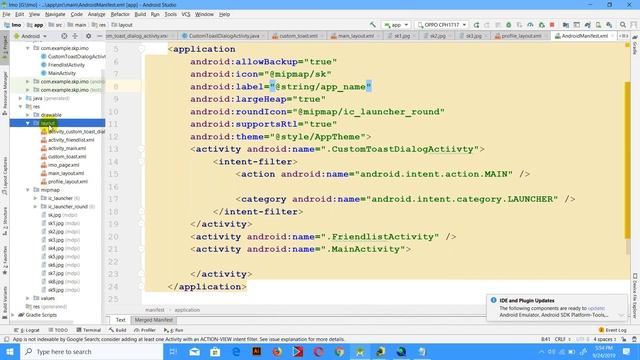The width and height of the screenshot is (640, 360).
Task: Open the Mail app from the taskbar
Action: (x=195, y=351)
